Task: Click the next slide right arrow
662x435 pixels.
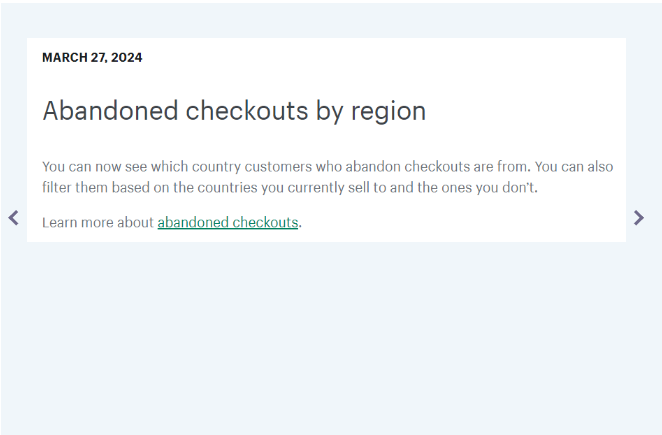Action: click(639, 217)
